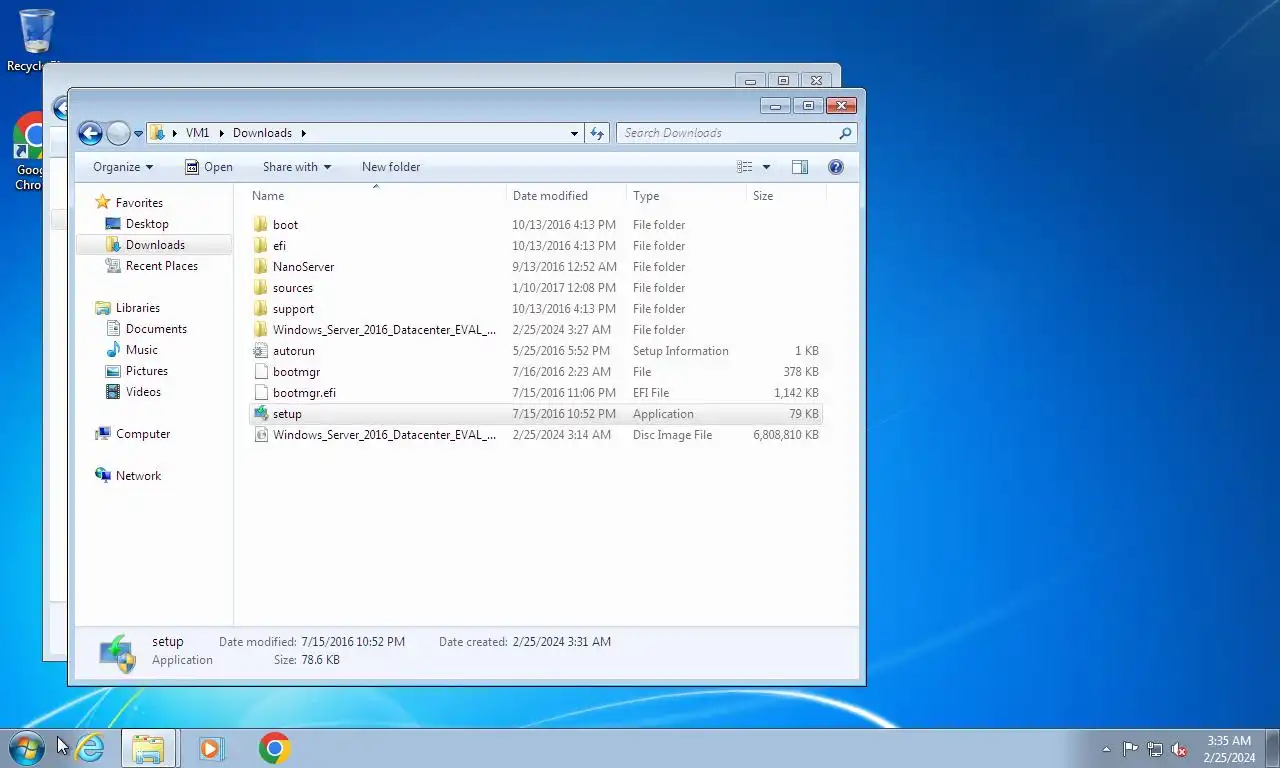Select the NanoServer folder icon
This screenshot has width=1280, height=768.
pos(261,267)
